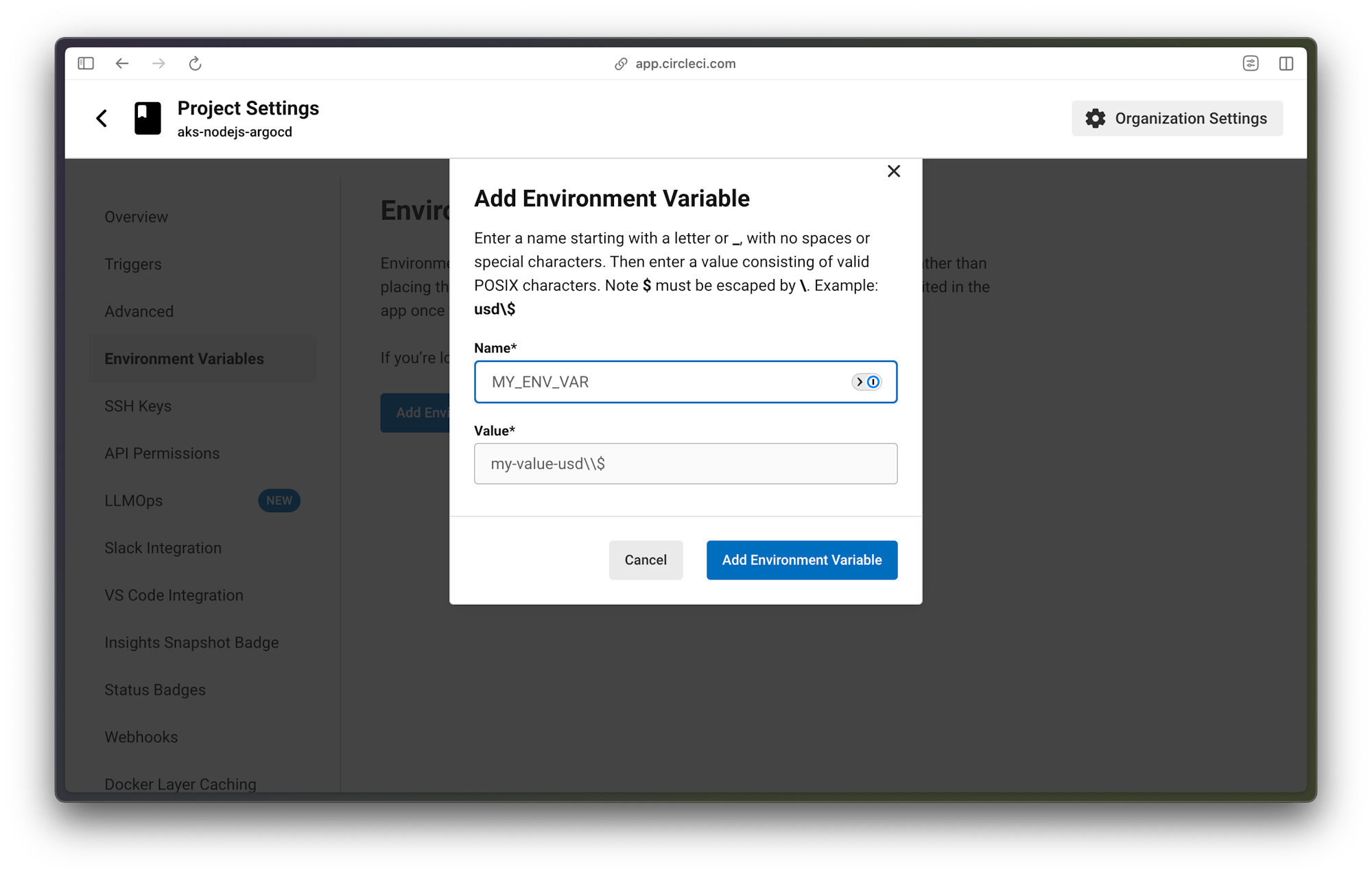Click the project bookmark icon next to Project Settings
This screenshot has height=875, width=1372.
click(x=147, y=118)
